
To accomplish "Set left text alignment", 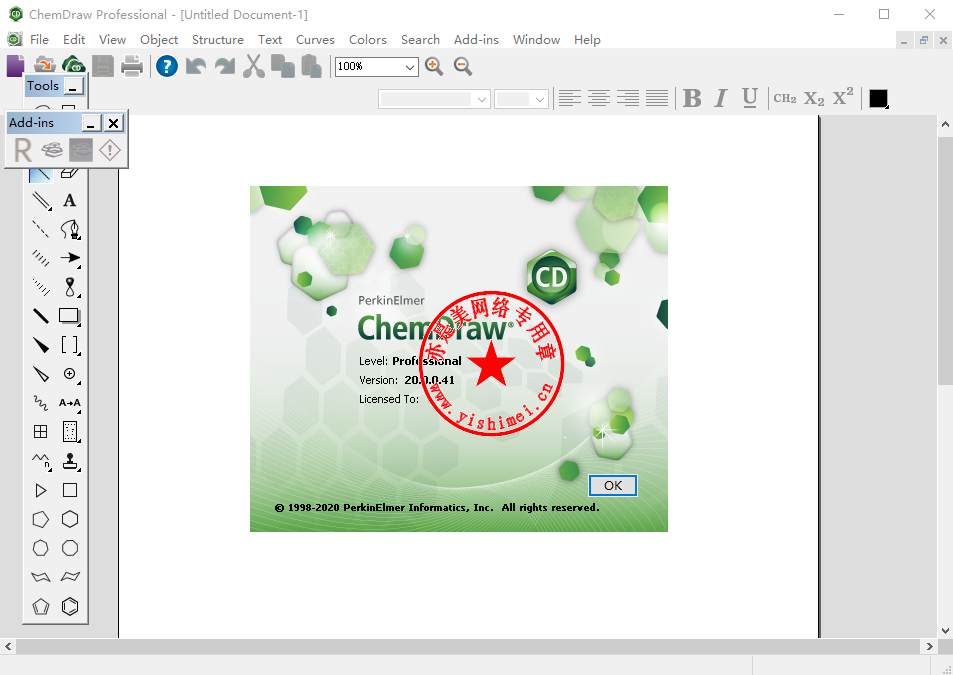I will [x=569, y=98].
